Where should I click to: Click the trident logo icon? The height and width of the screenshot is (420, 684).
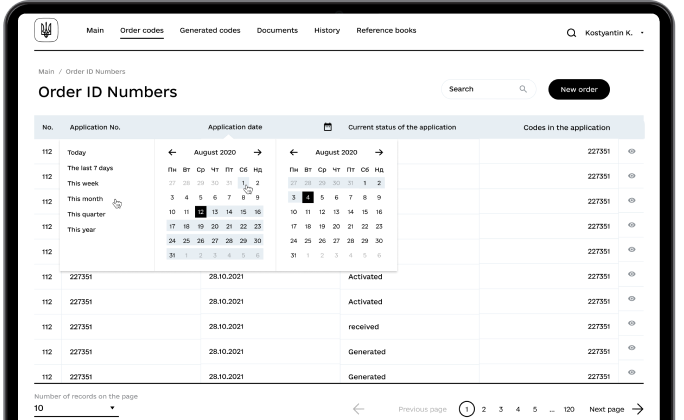(x=46, y=30)
